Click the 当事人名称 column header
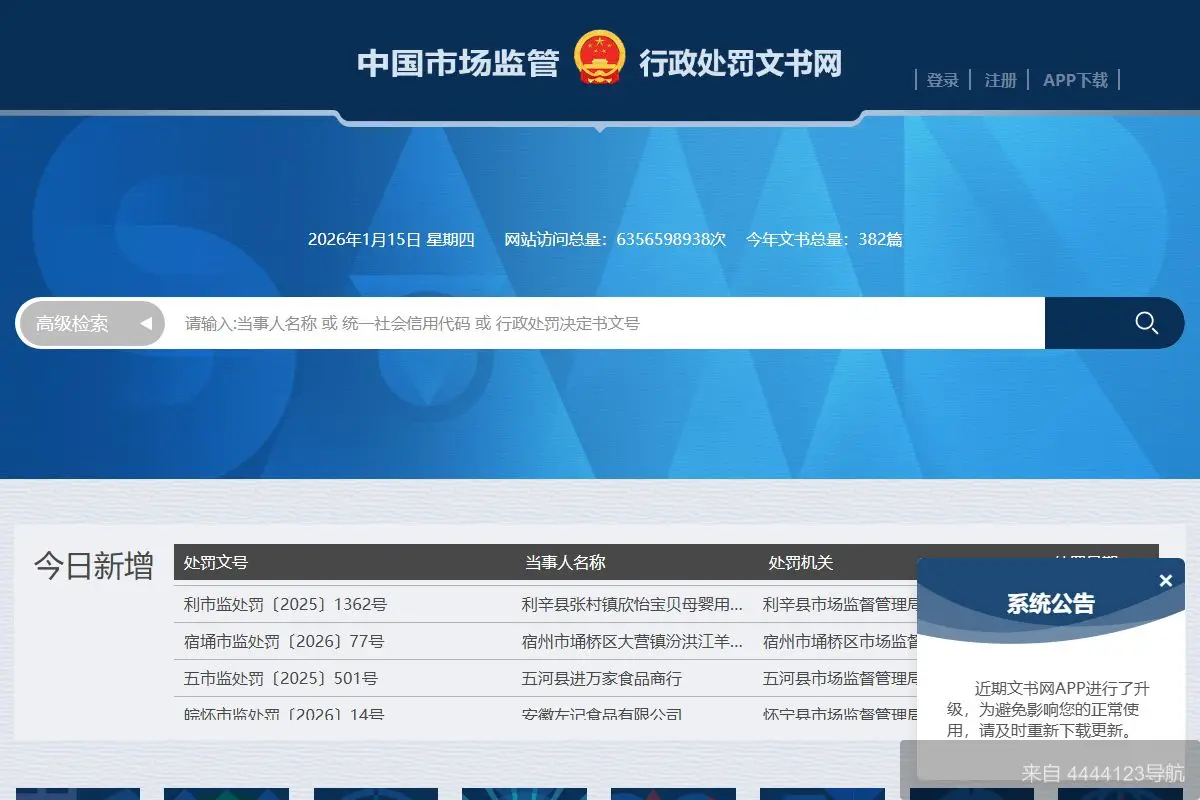 click(565, 562)
